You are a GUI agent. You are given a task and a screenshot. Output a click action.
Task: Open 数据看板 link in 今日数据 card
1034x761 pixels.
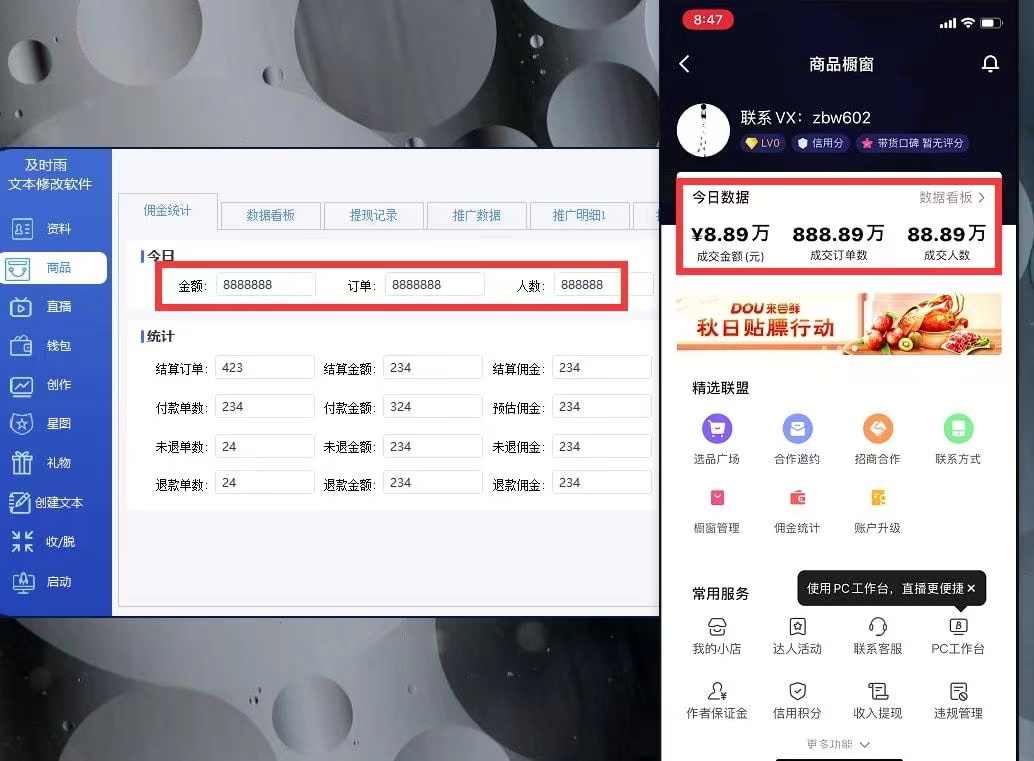tap(952, 197)
